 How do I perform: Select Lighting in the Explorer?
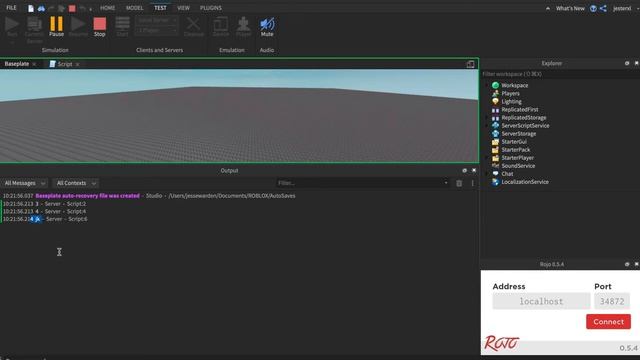click(x=511, y=102)
